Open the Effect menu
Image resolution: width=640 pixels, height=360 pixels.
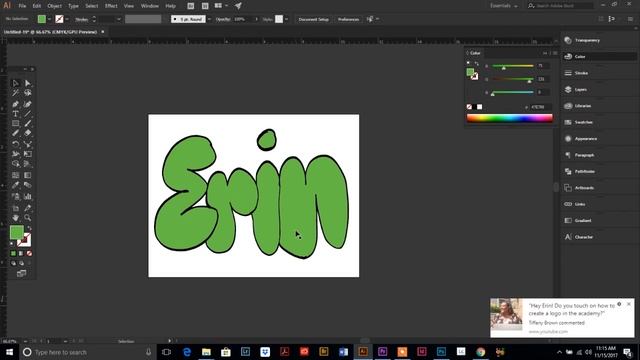coord(111,6)
